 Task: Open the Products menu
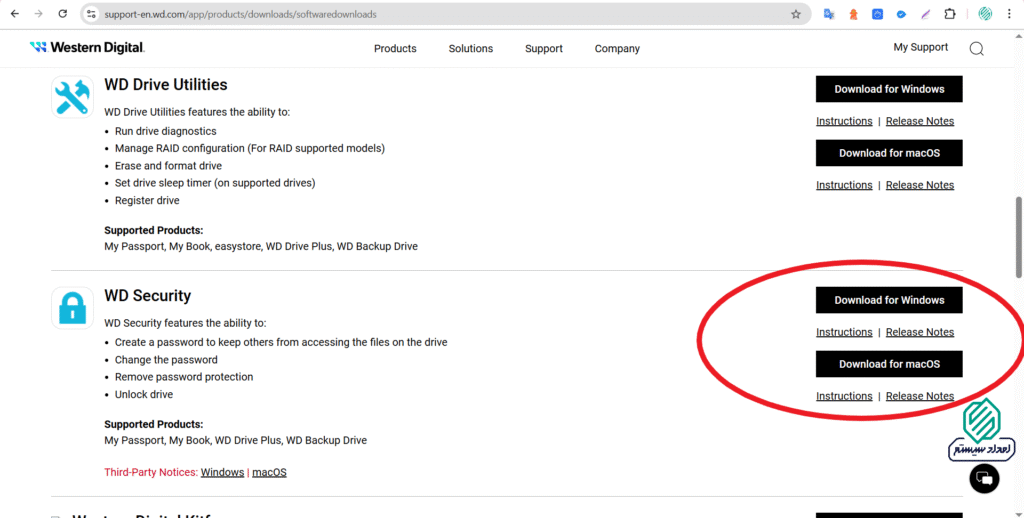coord(395,48)
